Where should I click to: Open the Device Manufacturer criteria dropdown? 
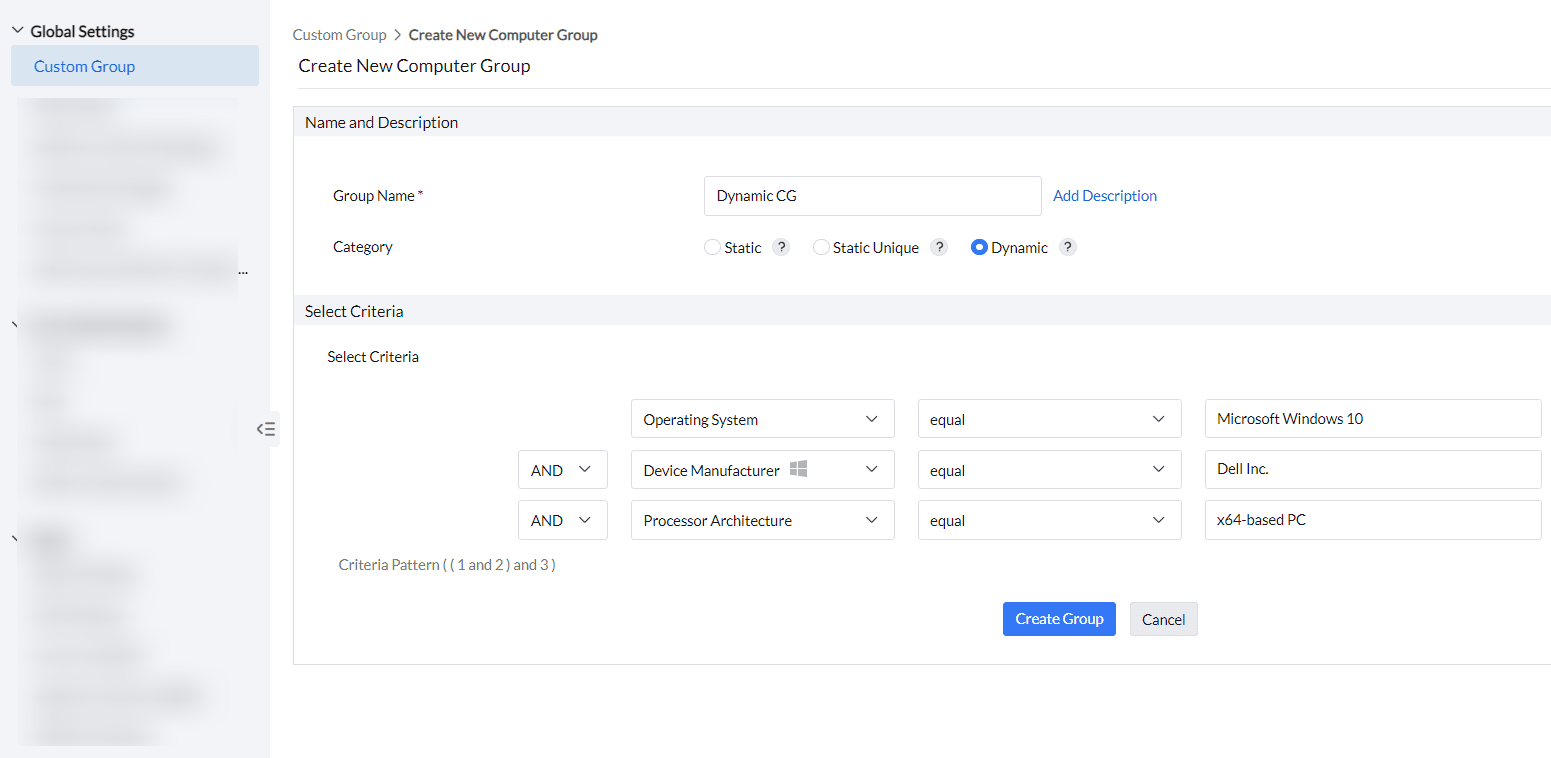pos(762,470)
